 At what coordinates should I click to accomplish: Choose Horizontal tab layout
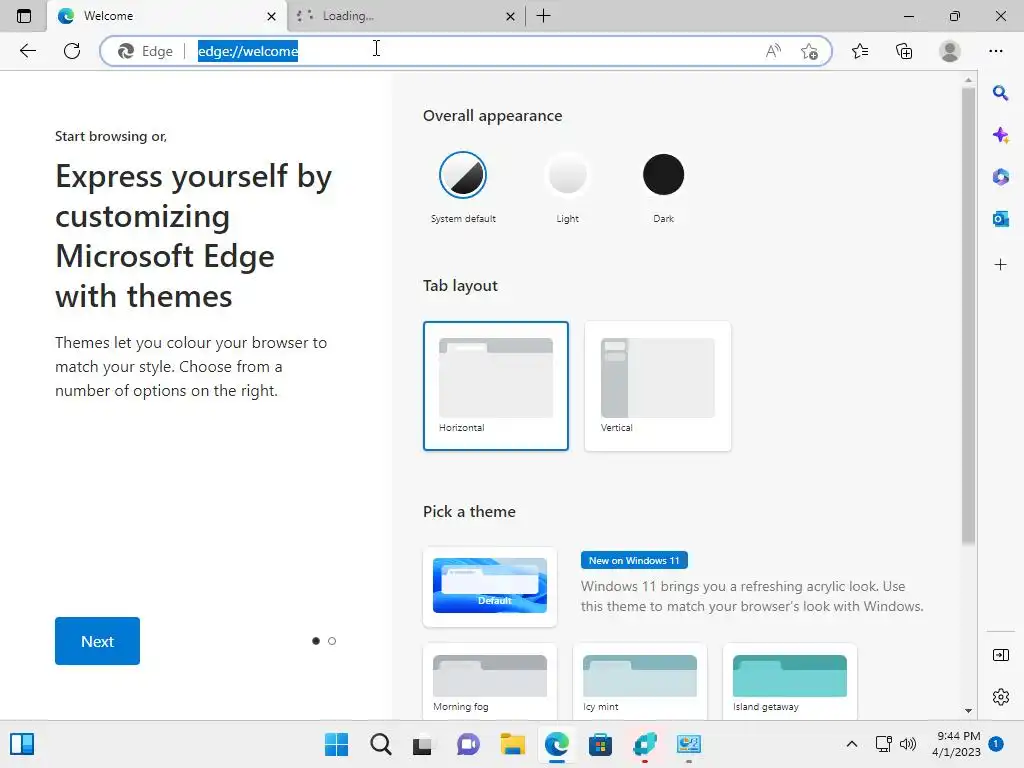tap(496, 386)
